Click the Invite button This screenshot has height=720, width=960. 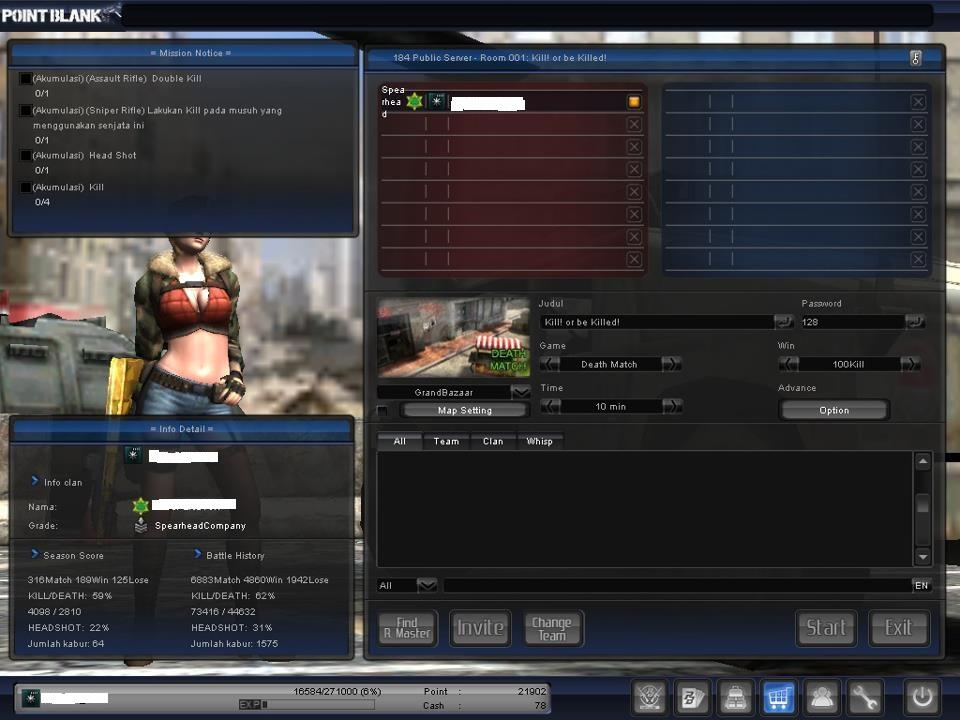(481, 628)
